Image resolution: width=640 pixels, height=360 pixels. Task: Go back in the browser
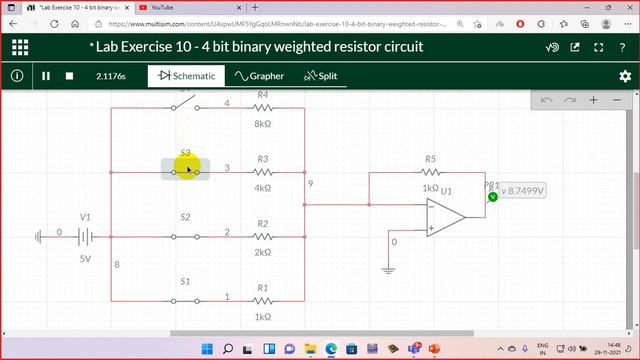13,24
